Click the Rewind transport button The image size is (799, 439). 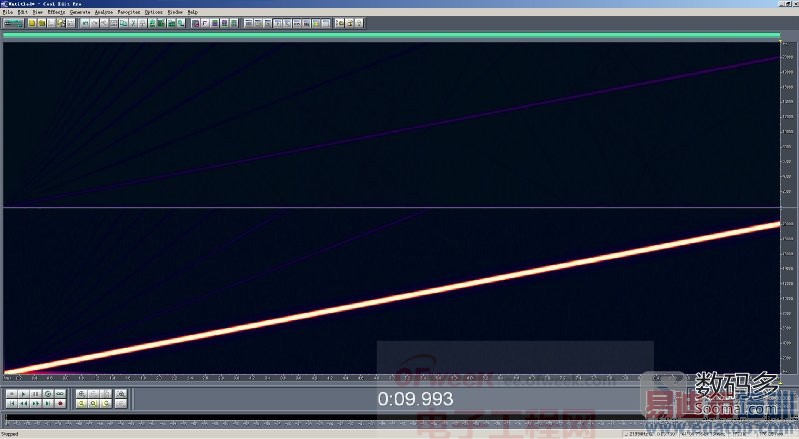coord(23,403)
